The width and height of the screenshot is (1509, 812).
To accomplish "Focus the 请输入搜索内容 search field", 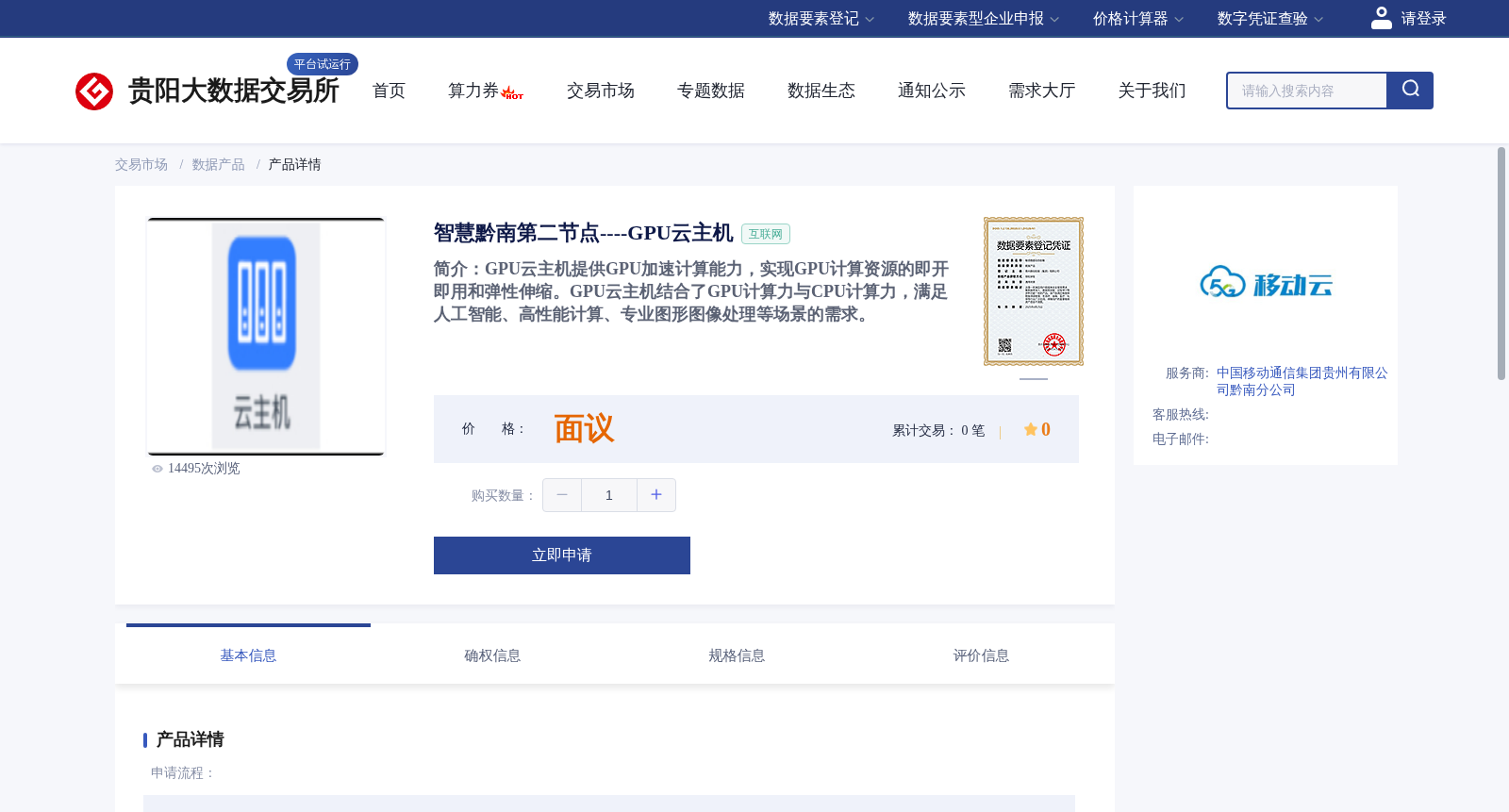I will click(x=1307, y=91).
